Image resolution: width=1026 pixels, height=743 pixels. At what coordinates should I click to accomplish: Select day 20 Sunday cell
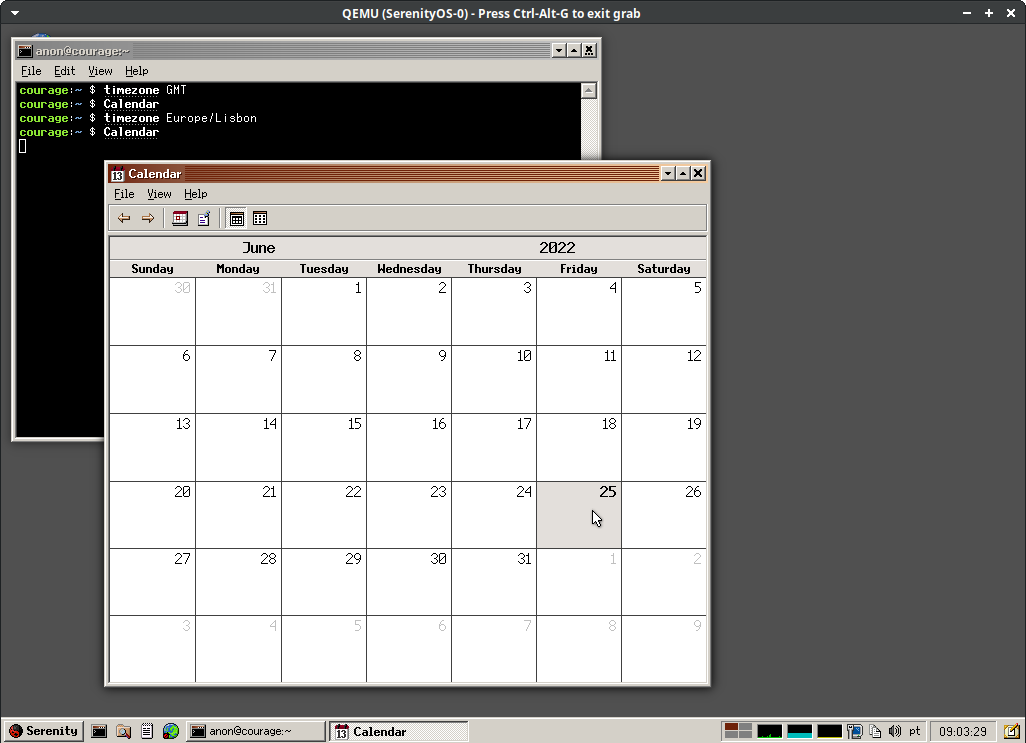click(152, 515)
